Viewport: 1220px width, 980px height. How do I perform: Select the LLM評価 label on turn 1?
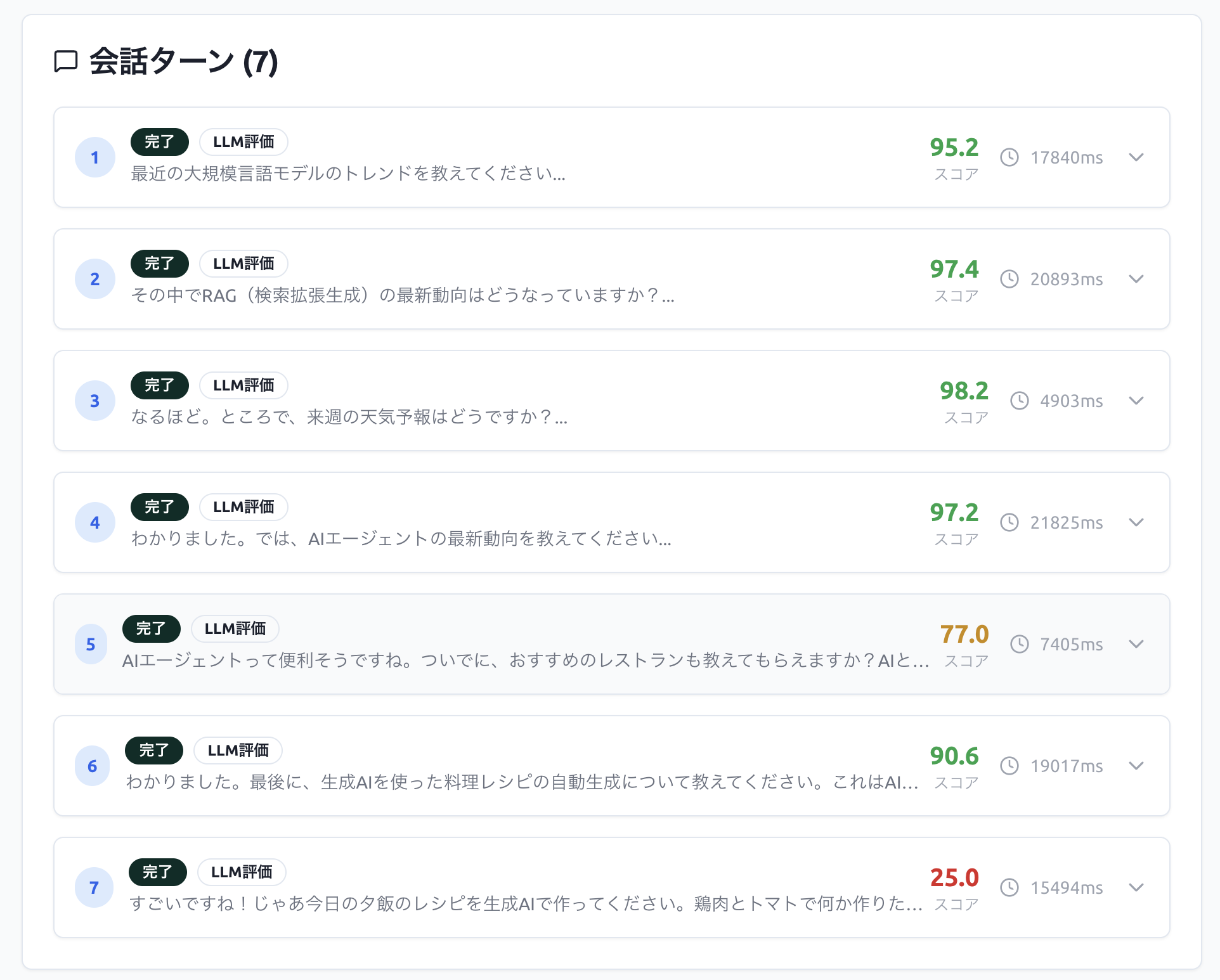(243, 141)
